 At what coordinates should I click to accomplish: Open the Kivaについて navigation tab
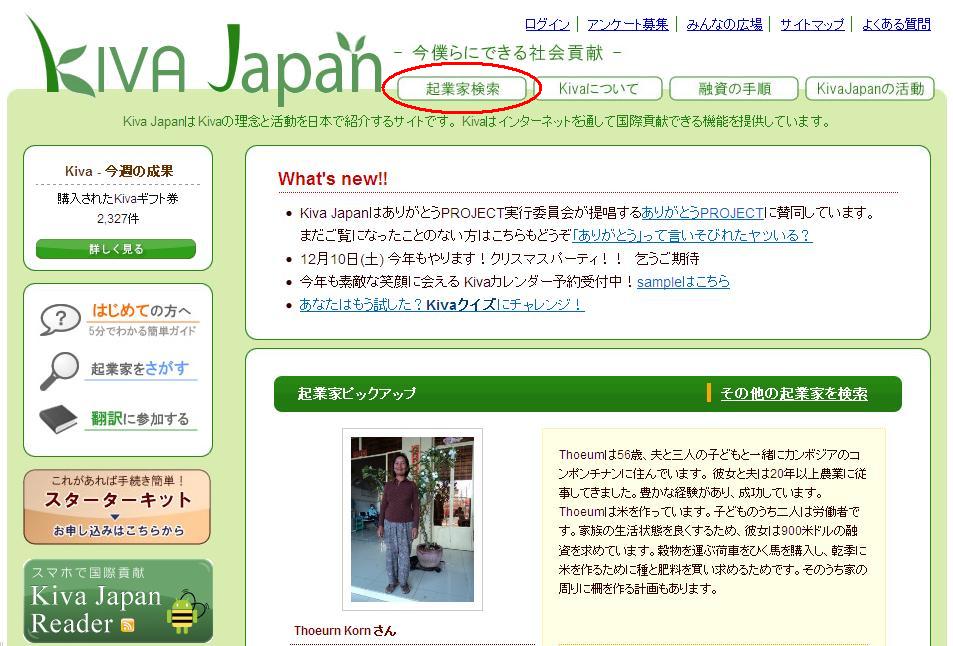[x=599, y=89]
